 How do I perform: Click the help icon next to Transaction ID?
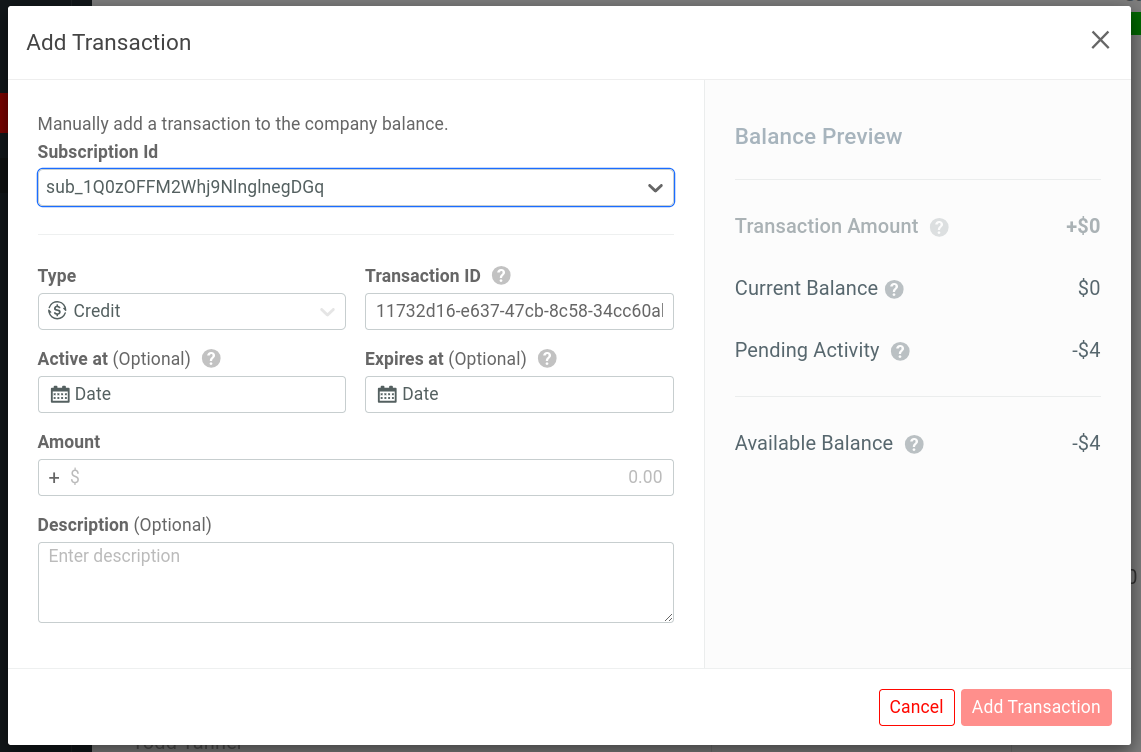[499, 275]
